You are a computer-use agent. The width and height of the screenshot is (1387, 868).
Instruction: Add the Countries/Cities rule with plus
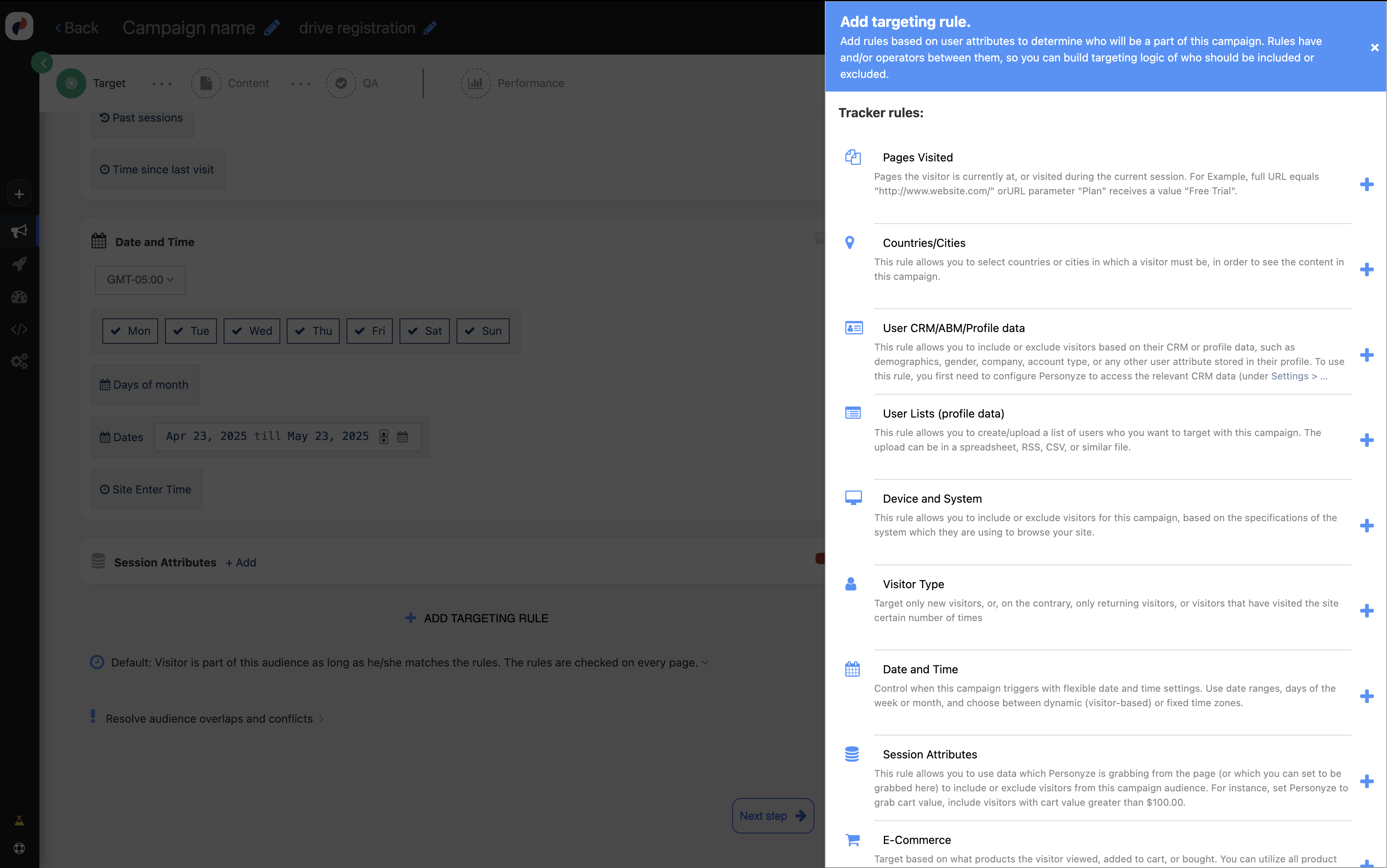pos(1367,269)
